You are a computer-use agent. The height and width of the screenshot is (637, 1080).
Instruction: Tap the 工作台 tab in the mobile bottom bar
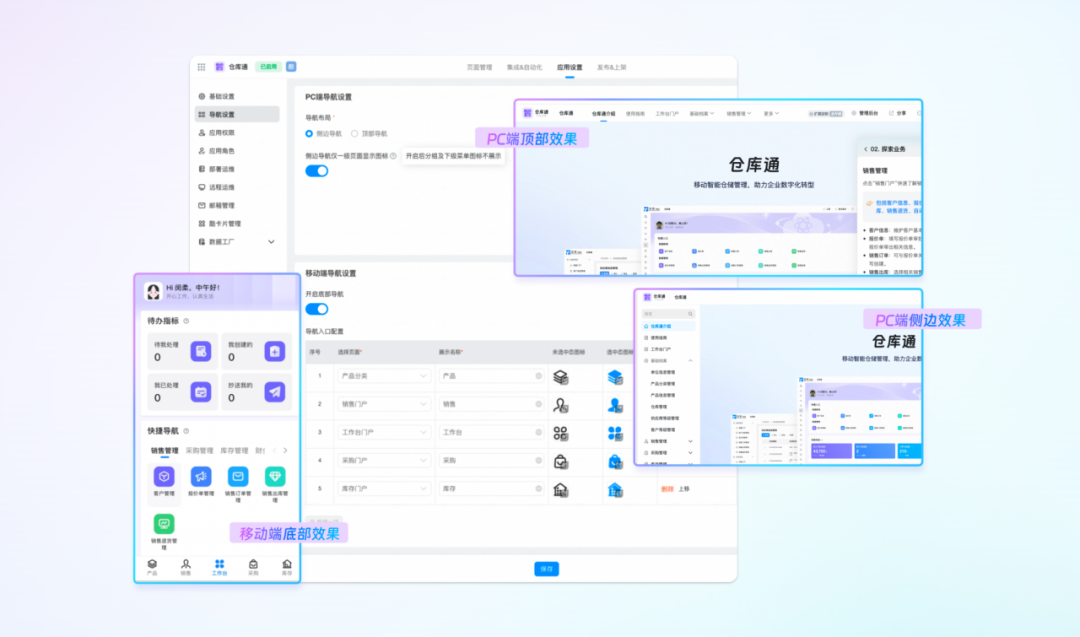[219, 567]
